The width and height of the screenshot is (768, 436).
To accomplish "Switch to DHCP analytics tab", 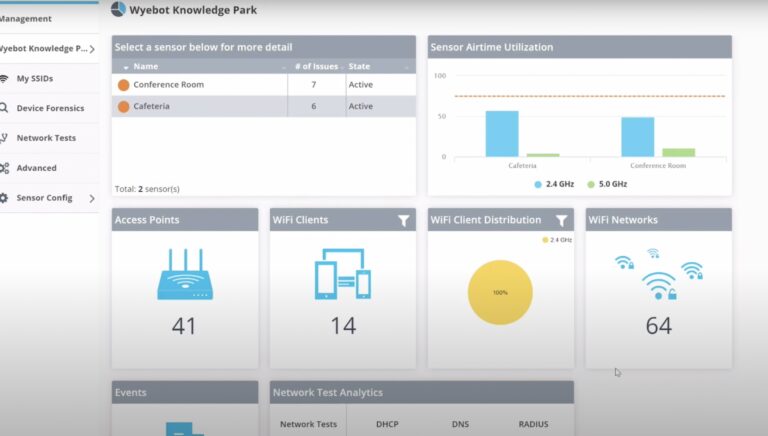I will coord(387,424).
